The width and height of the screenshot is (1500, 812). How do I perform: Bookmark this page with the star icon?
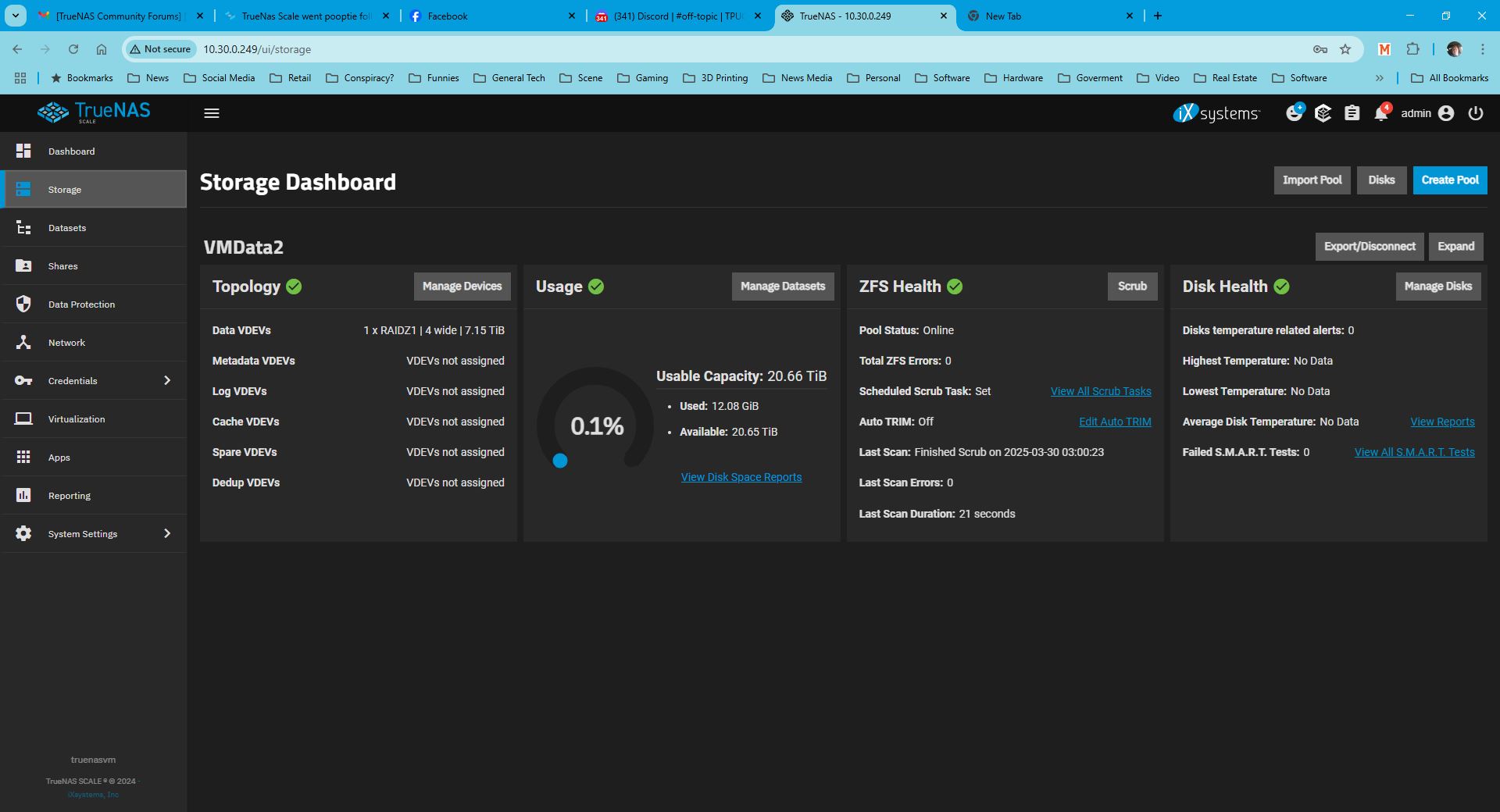click(x=1345, y=49)
